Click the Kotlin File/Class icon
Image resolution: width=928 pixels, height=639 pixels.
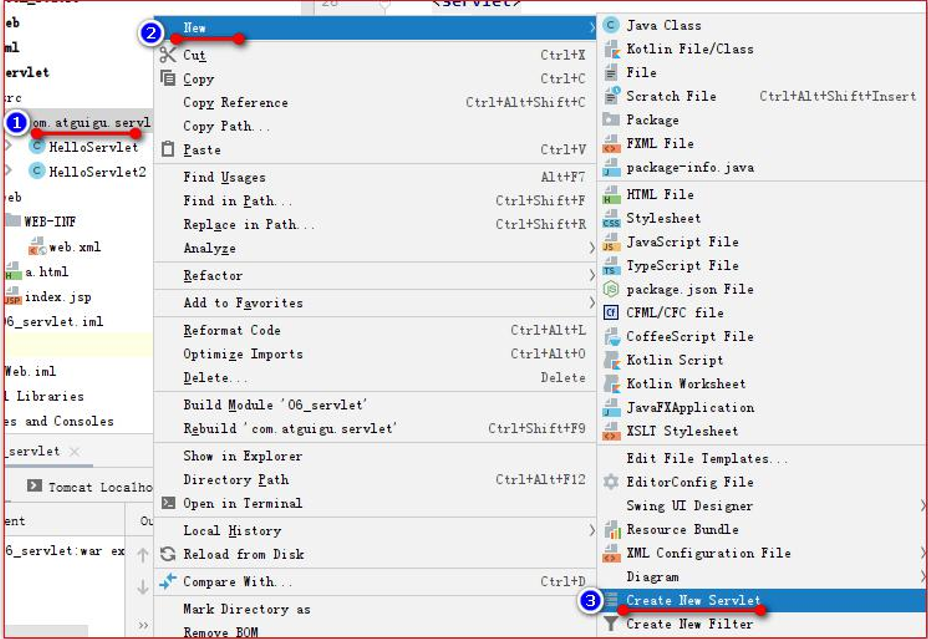tap(611, 49)
